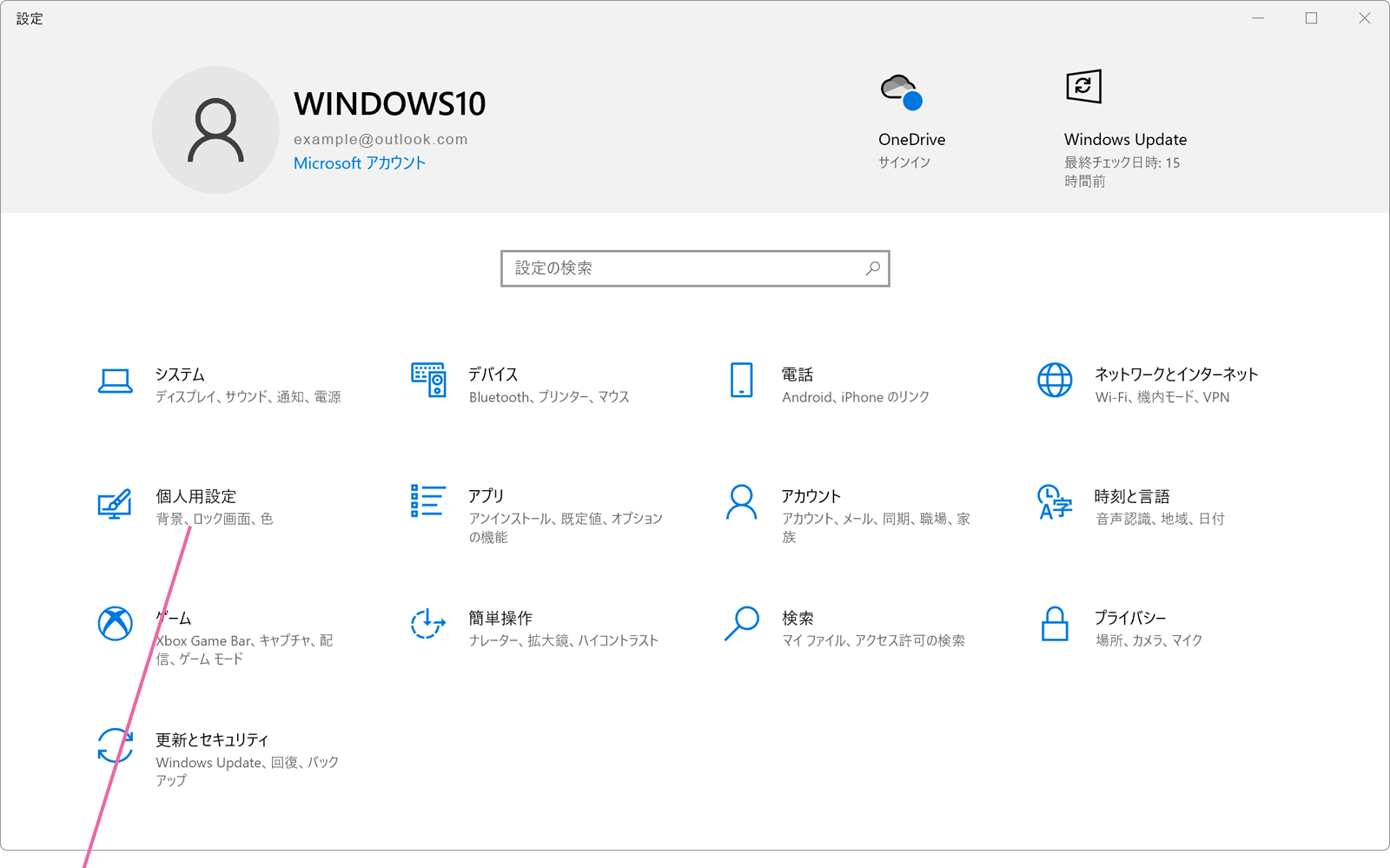1390x868 pixels.
Task: Select the 時刻と言語 category title
Action: coord(1132,496)
